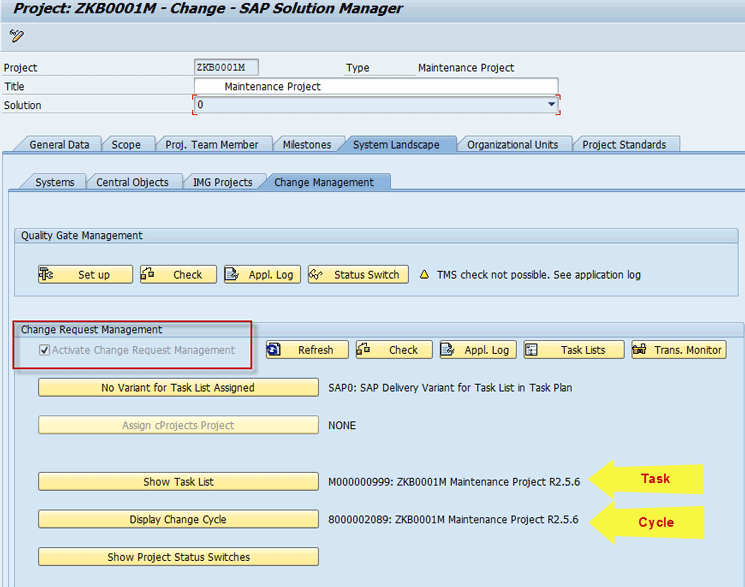The width and height of the screenshot is (745, 587).
Task: Click the Change Request Management Check icon
Action: (363, 349)
